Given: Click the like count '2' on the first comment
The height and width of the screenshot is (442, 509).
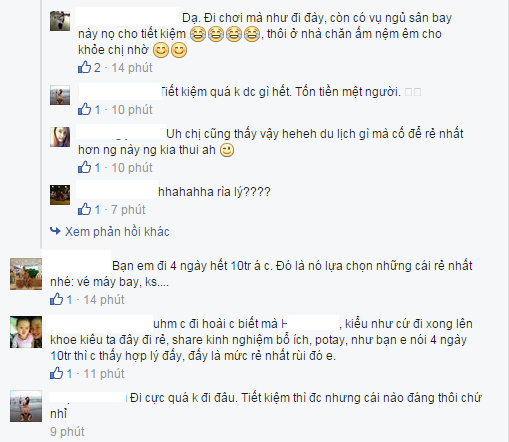Looking at the screenshot, I should click(97, 68).
